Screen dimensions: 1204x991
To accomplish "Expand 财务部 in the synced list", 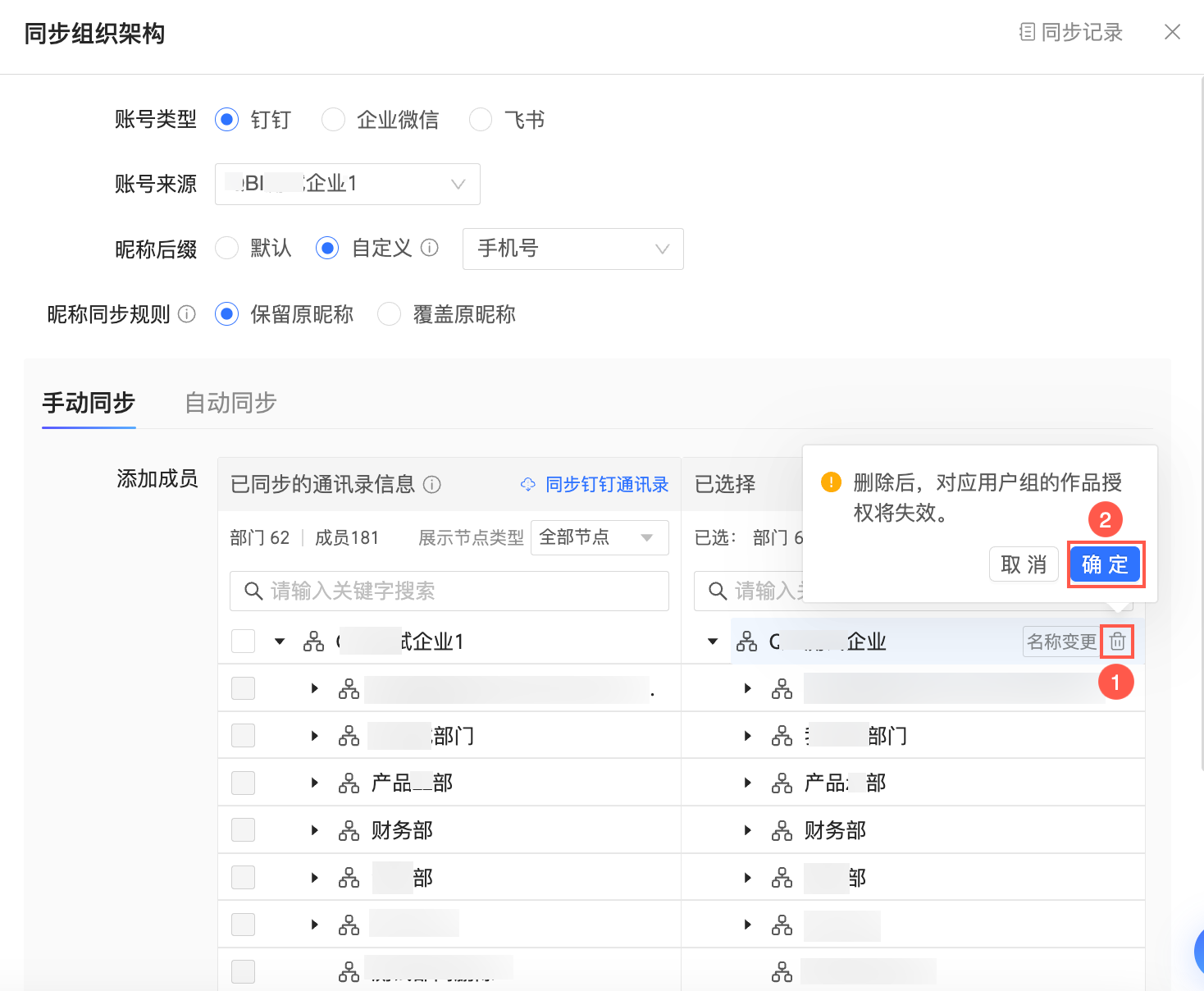I will (x=314, y=831).
